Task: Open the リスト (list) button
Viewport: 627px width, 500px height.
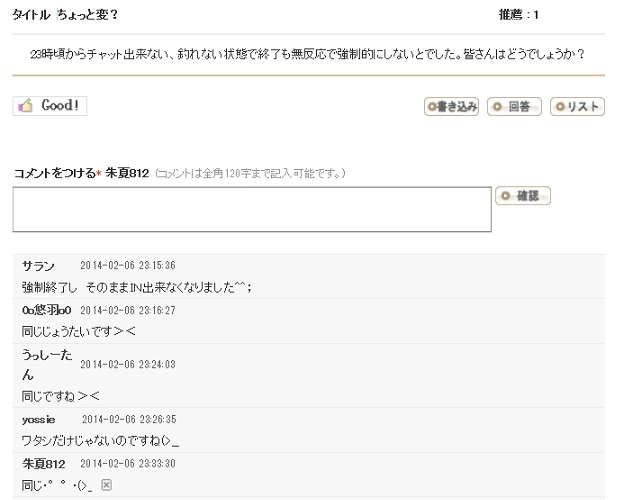Action: pyautogui.click(x=577, y=107)
